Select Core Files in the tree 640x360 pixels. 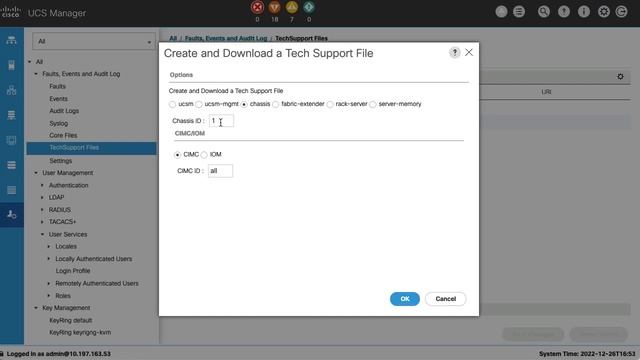coord(63,136)
